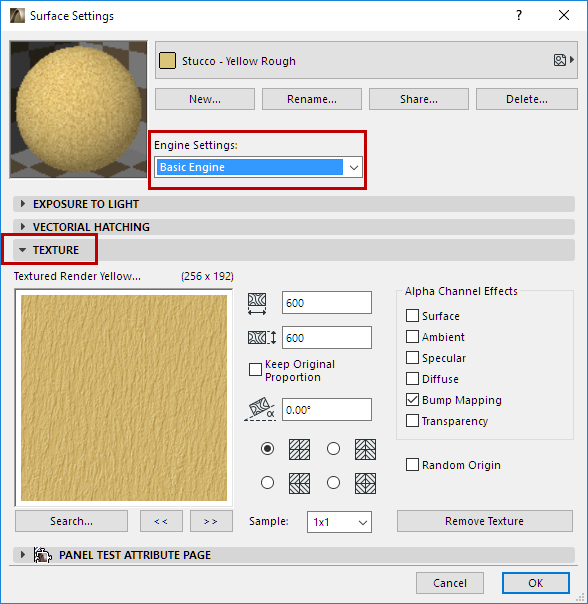The image size is (588, 604).
Task: Click the vertically mirrored tiling pattern icon
Action: 299,483
